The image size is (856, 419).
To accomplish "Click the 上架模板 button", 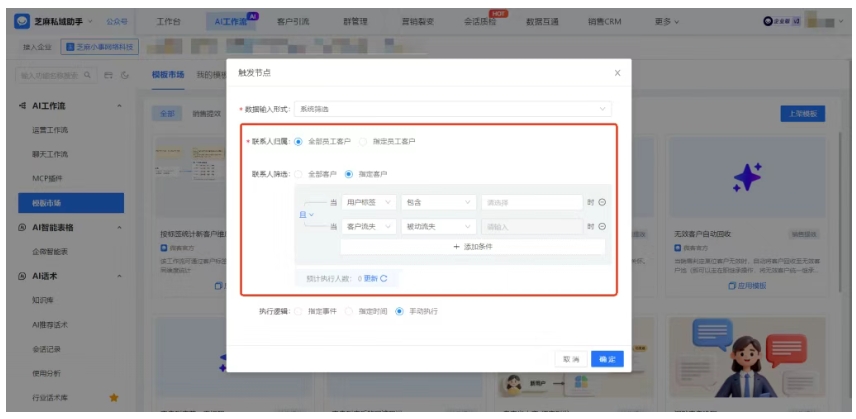I will point(803,114).
